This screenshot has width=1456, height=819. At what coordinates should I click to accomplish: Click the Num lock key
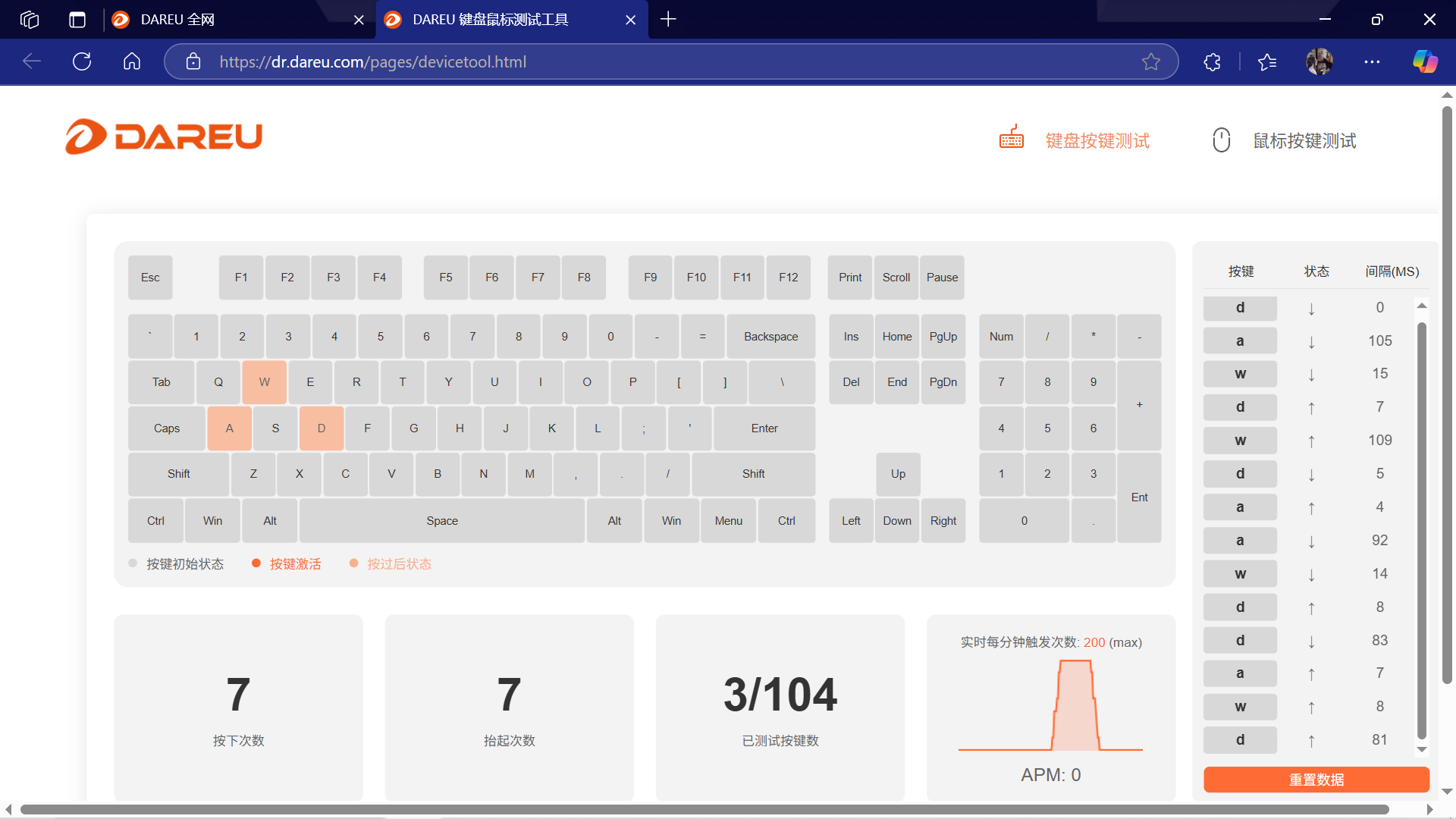click(1001, 337)
